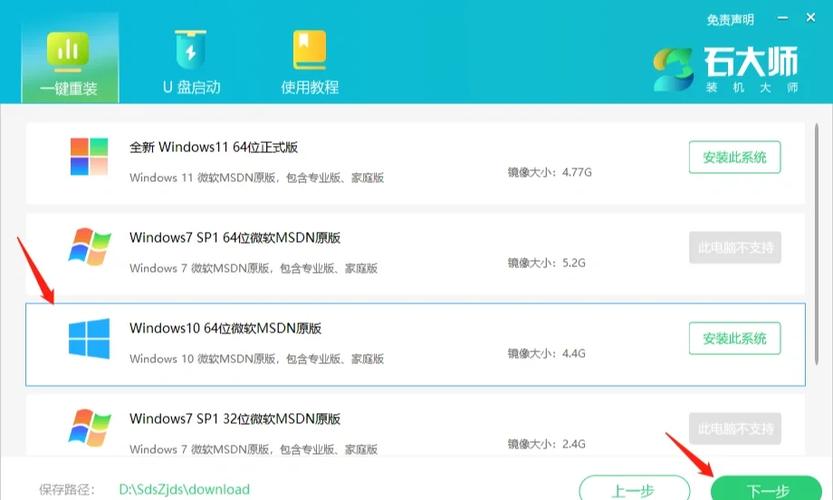Click the Windows 10 logo icon
This screenshot has height=500, width=833.
(89, 338)
